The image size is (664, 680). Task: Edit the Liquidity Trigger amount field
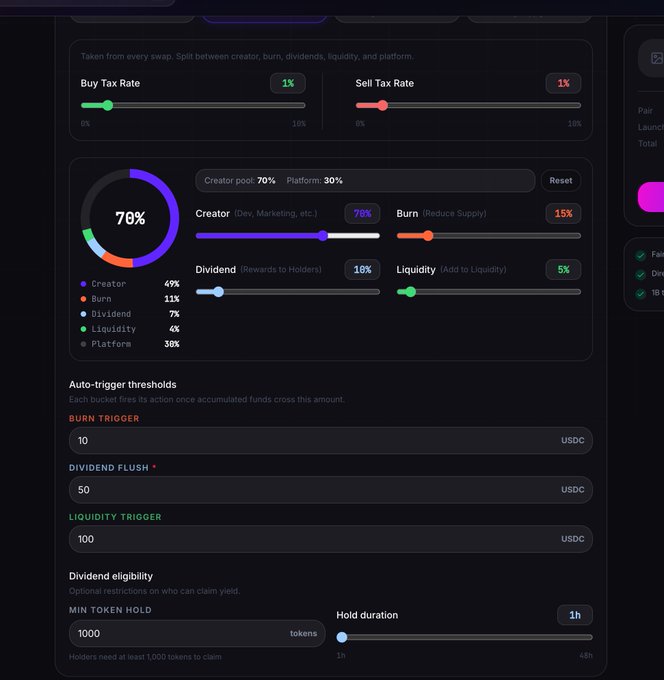[330, 539]
